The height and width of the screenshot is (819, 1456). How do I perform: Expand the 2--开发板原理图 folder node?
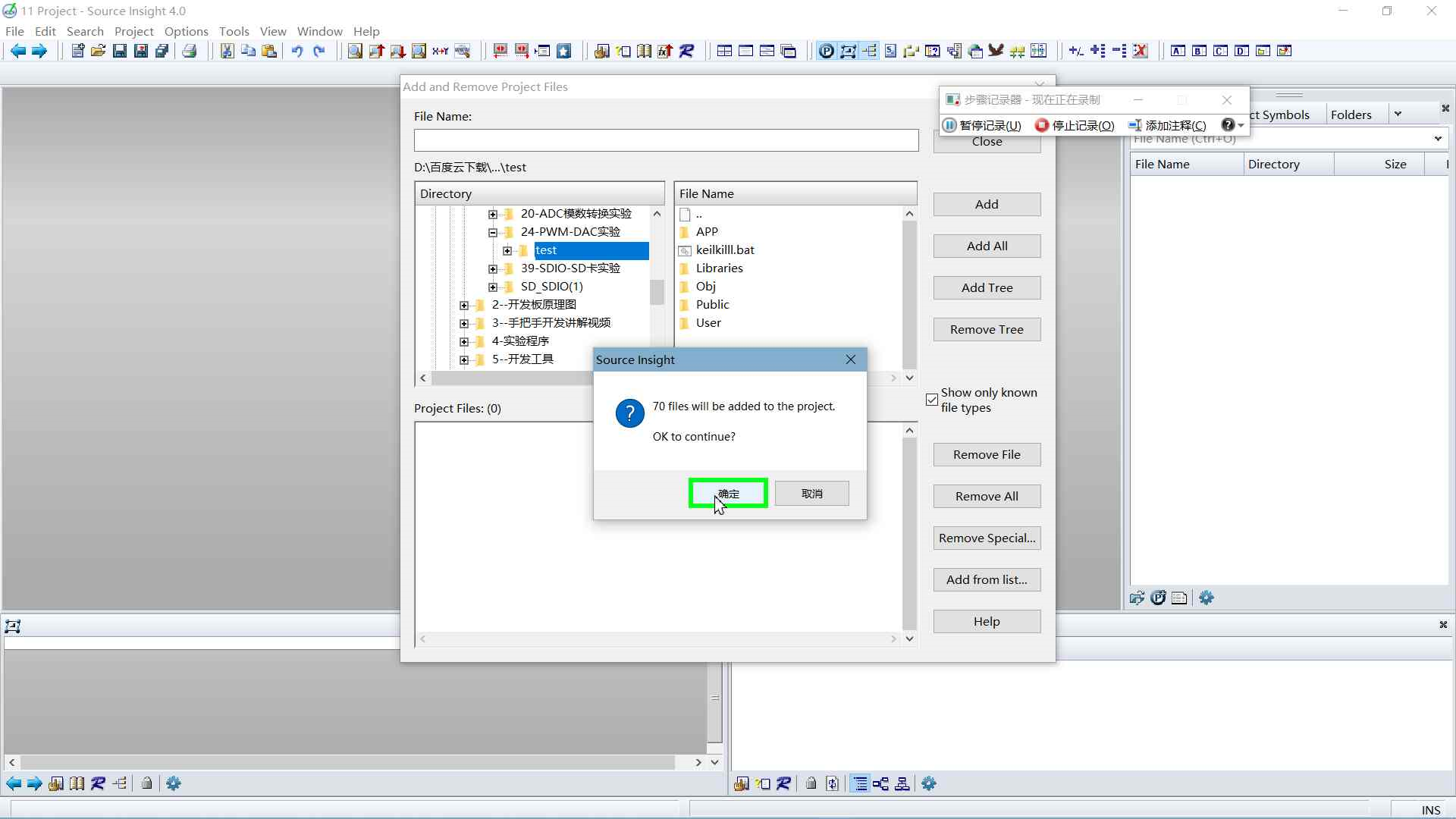coord(464,305)
